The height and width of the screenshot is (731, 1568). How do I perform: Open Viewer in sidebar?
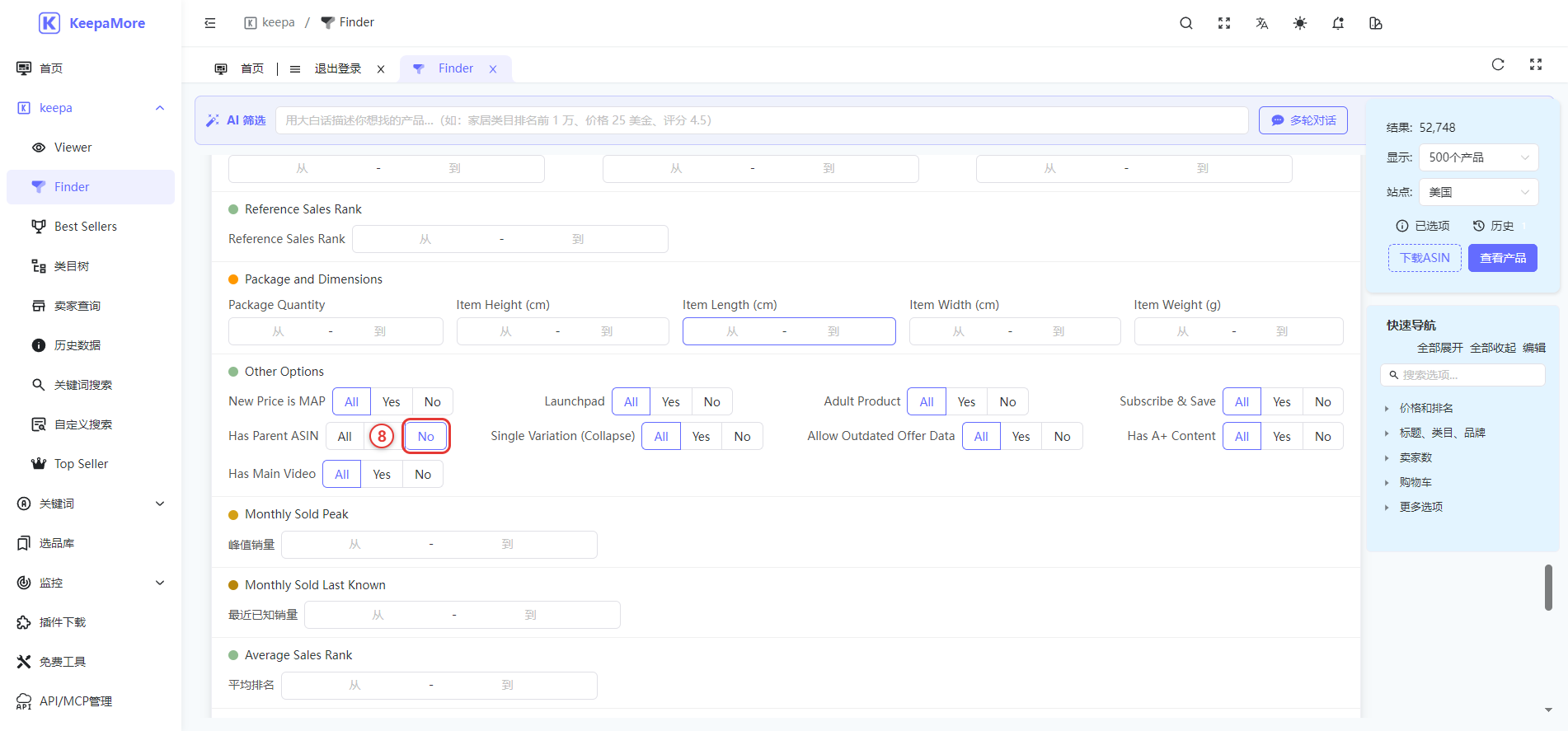pyautogui.click(x=91, y=148)
